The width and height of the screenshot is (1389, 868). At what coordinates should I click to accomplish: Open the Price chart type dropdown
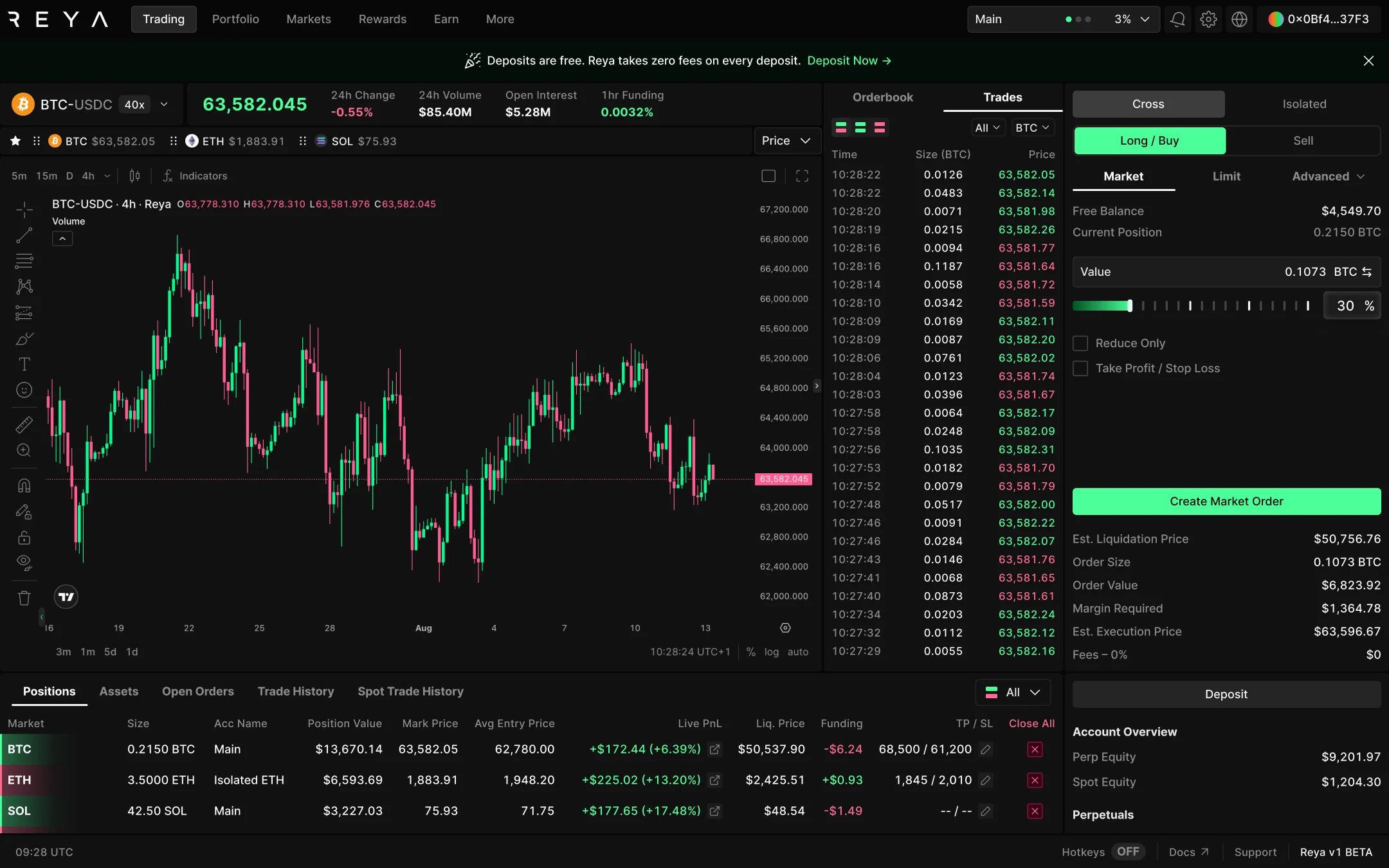786,141
